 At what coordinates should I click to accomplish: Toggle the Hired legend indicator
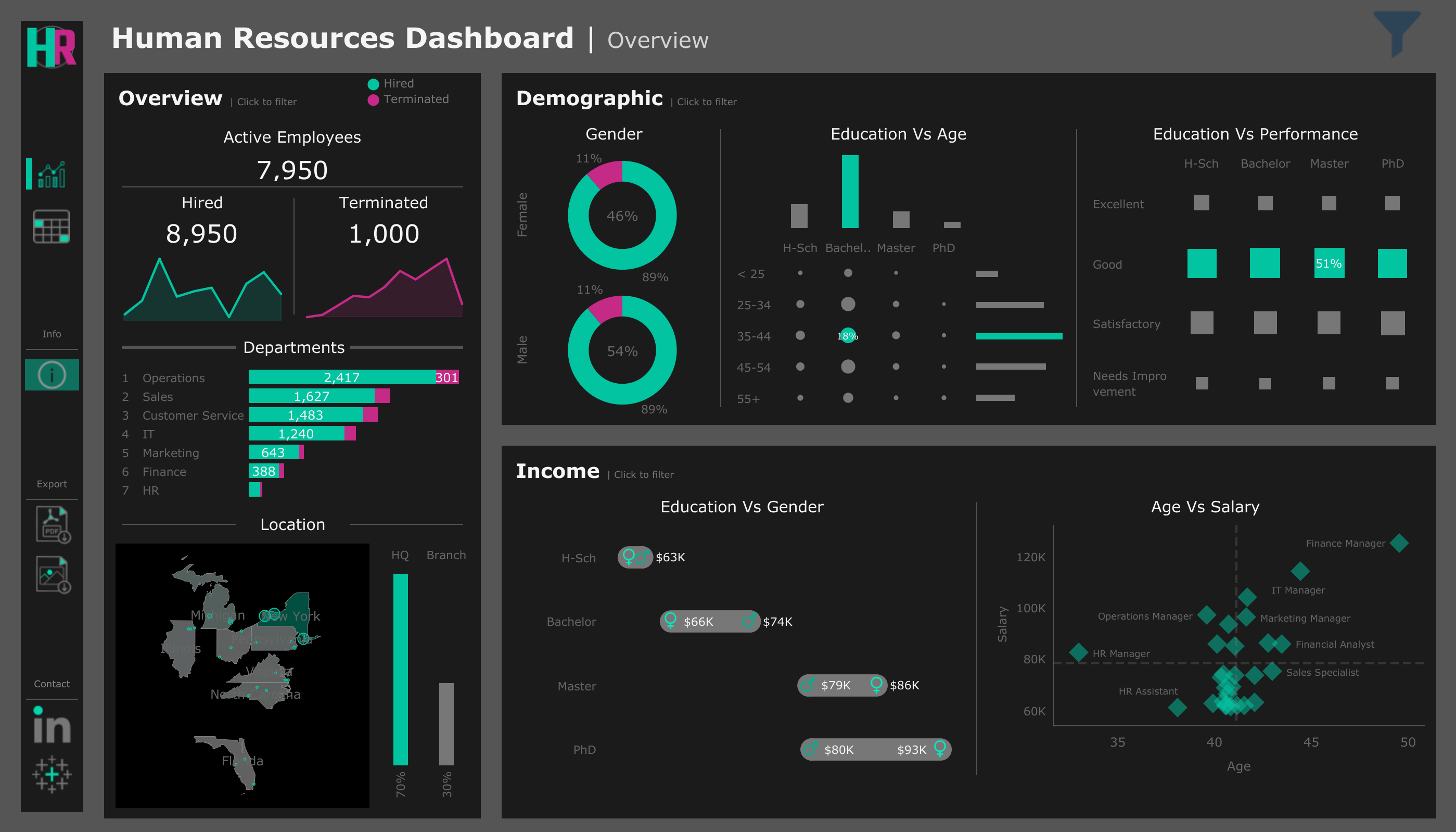coord(374,83)
